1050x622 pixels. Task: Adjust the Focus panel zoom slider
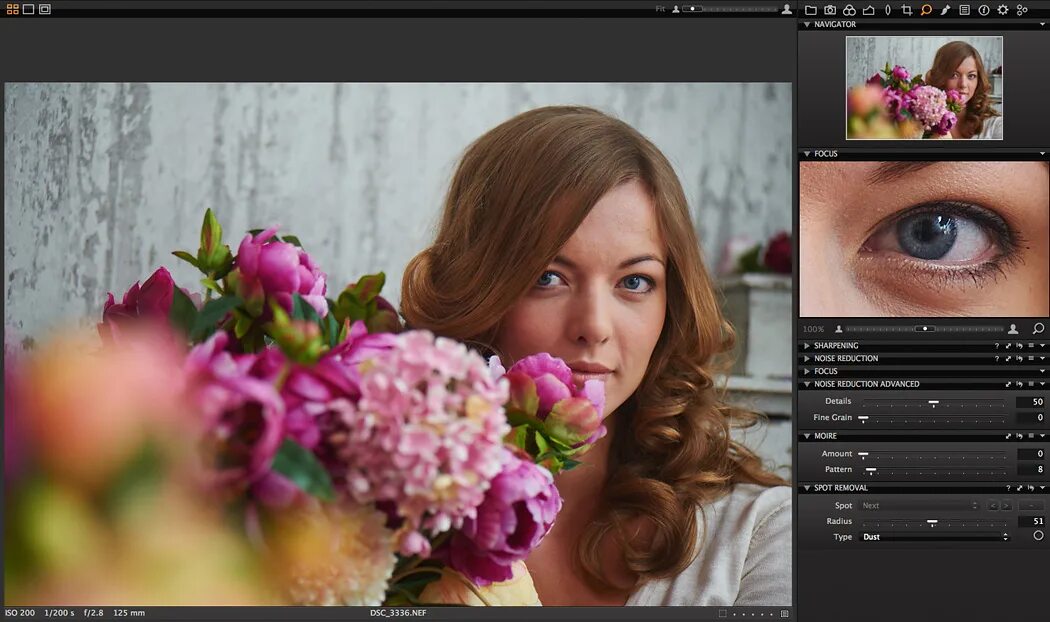[x=925, y=329]
